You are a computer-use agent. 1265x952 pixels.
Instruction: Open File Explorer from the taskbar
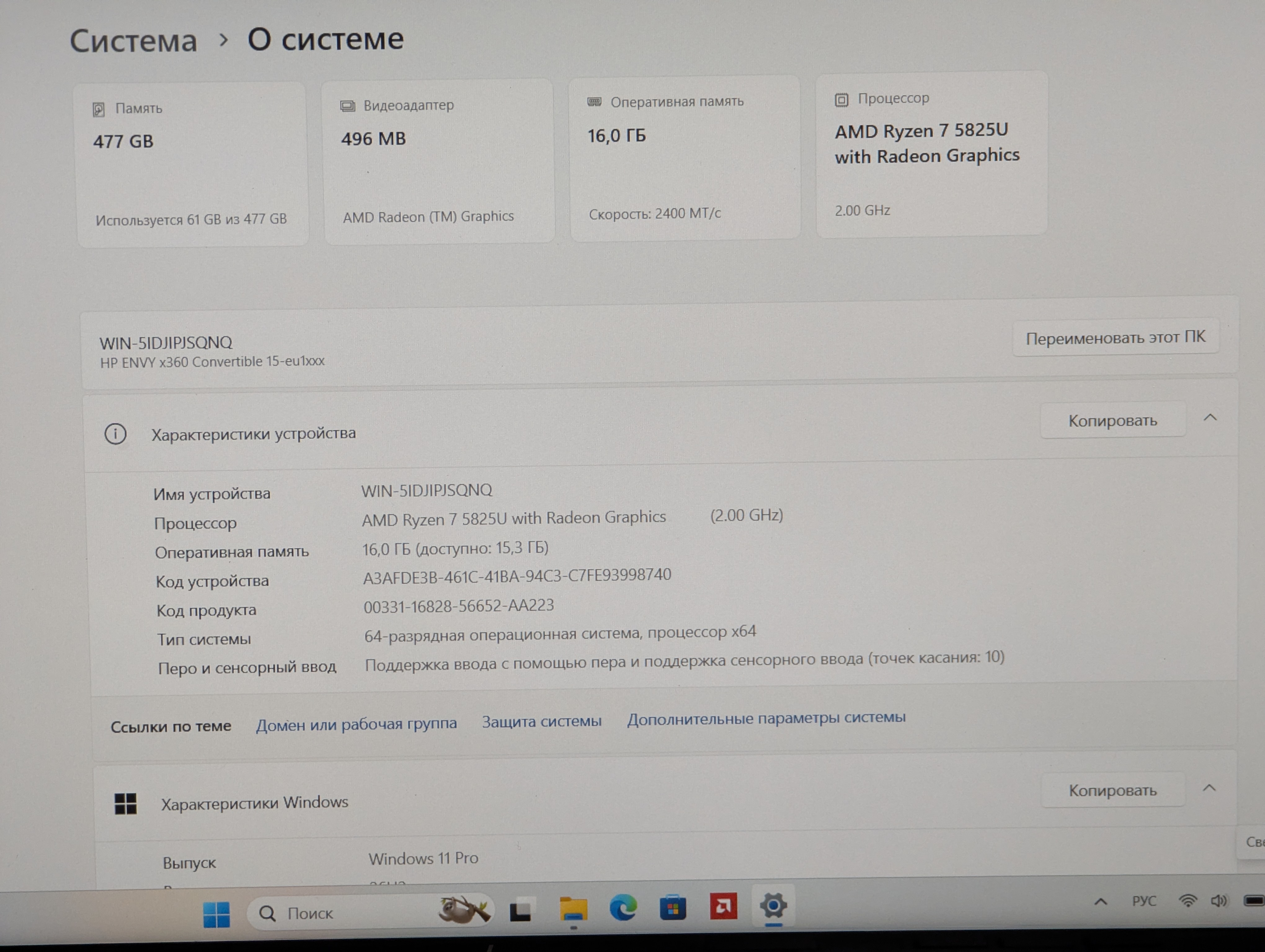pos(573,909)
